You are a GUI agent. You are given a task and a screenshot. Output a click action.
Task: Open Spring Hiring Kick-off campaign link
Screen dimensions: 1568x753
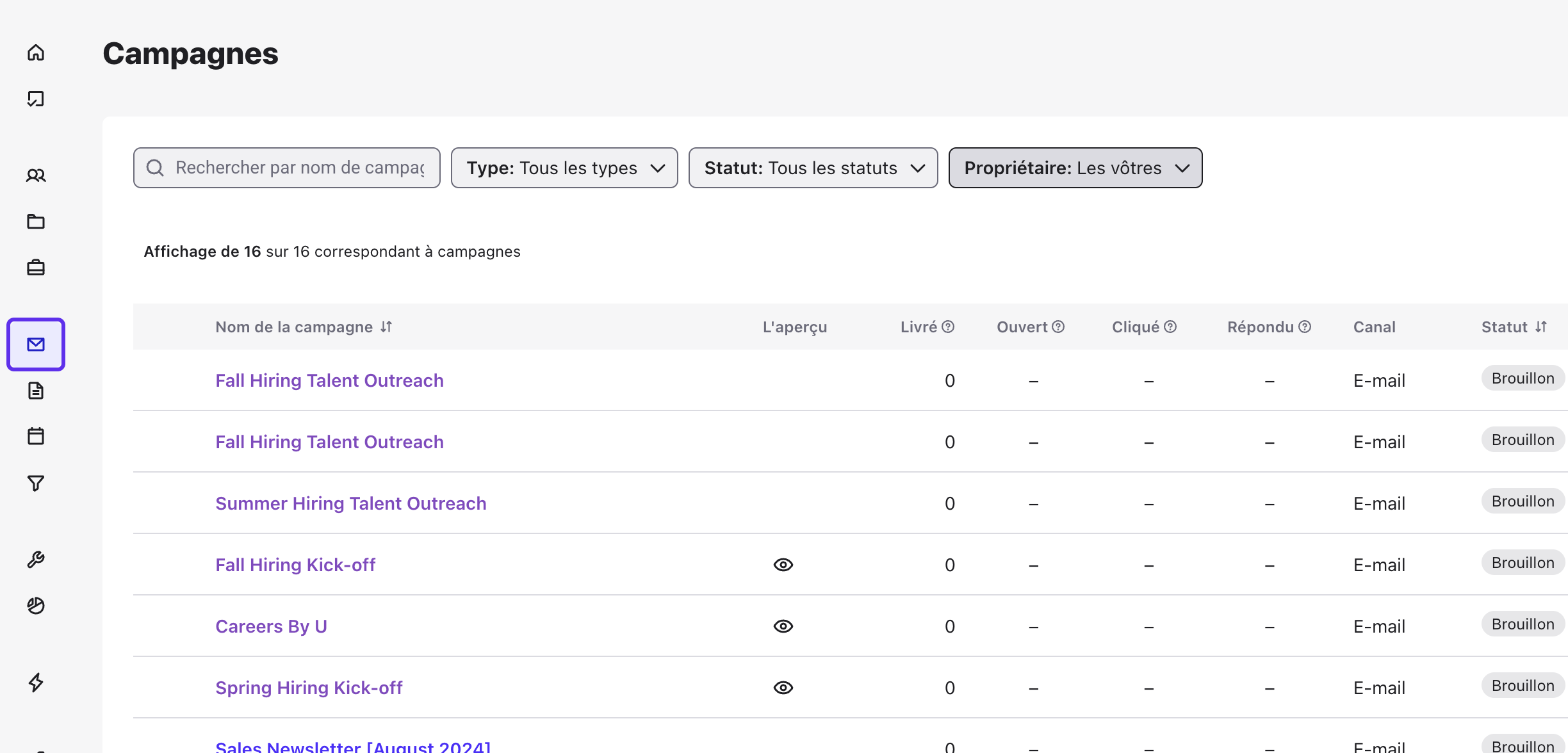(x=309, y=688)
